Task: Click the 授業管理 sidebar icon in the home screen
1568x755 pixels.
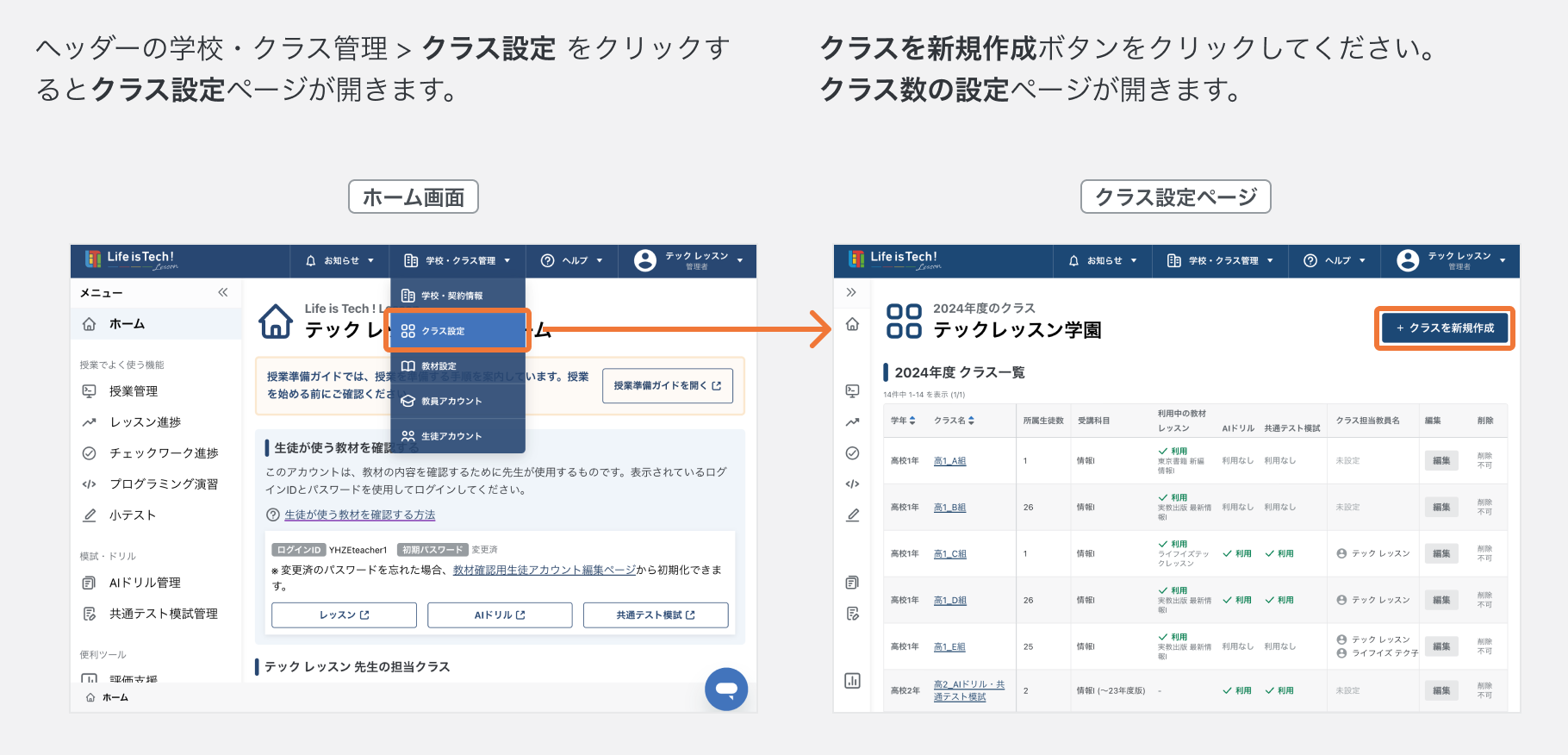Action: (89, 391)
